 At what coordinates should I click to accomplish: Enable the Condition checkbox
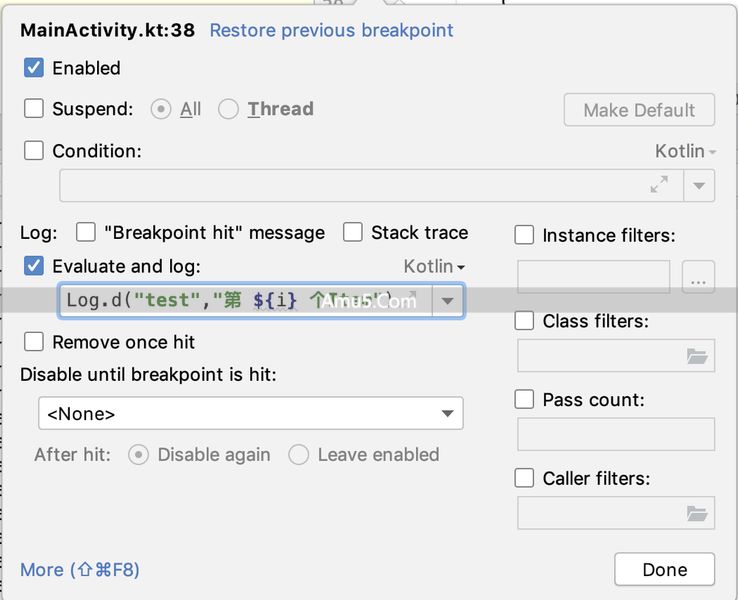point(34,151)
